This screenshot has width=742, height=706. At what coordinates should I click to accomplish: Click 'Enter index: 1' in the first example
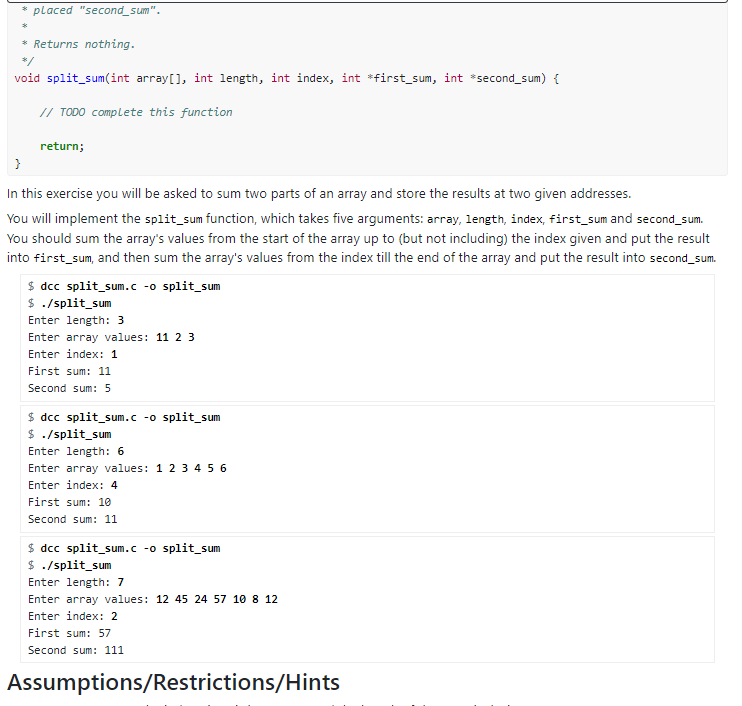point(72,354)
